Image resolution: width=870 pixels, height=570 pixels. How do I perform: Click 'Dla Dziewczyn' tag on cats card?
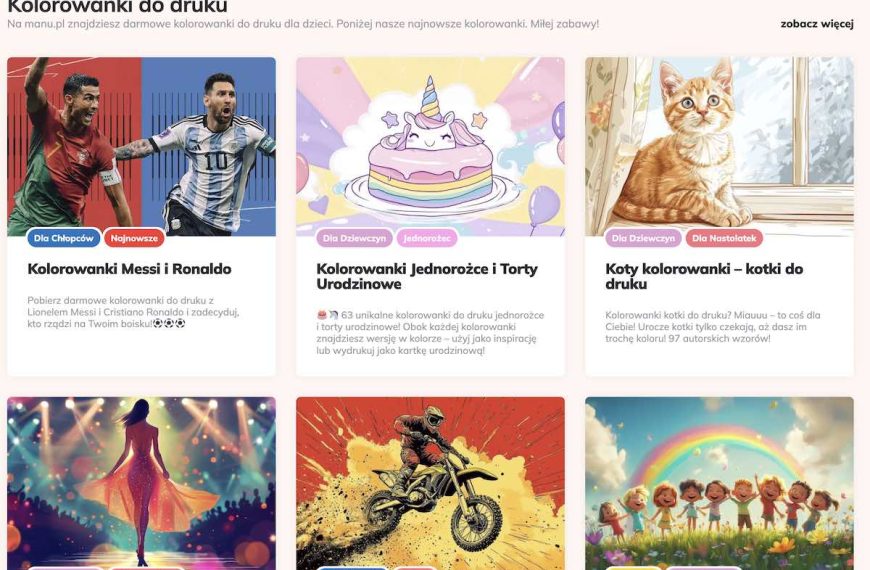coord(644,238)
